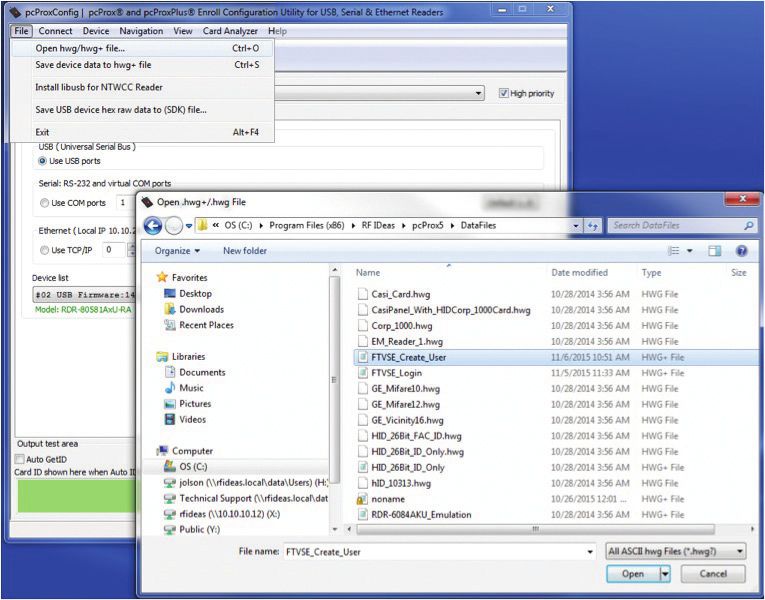Toggle the preview pane icon

(x=715, y=251)
